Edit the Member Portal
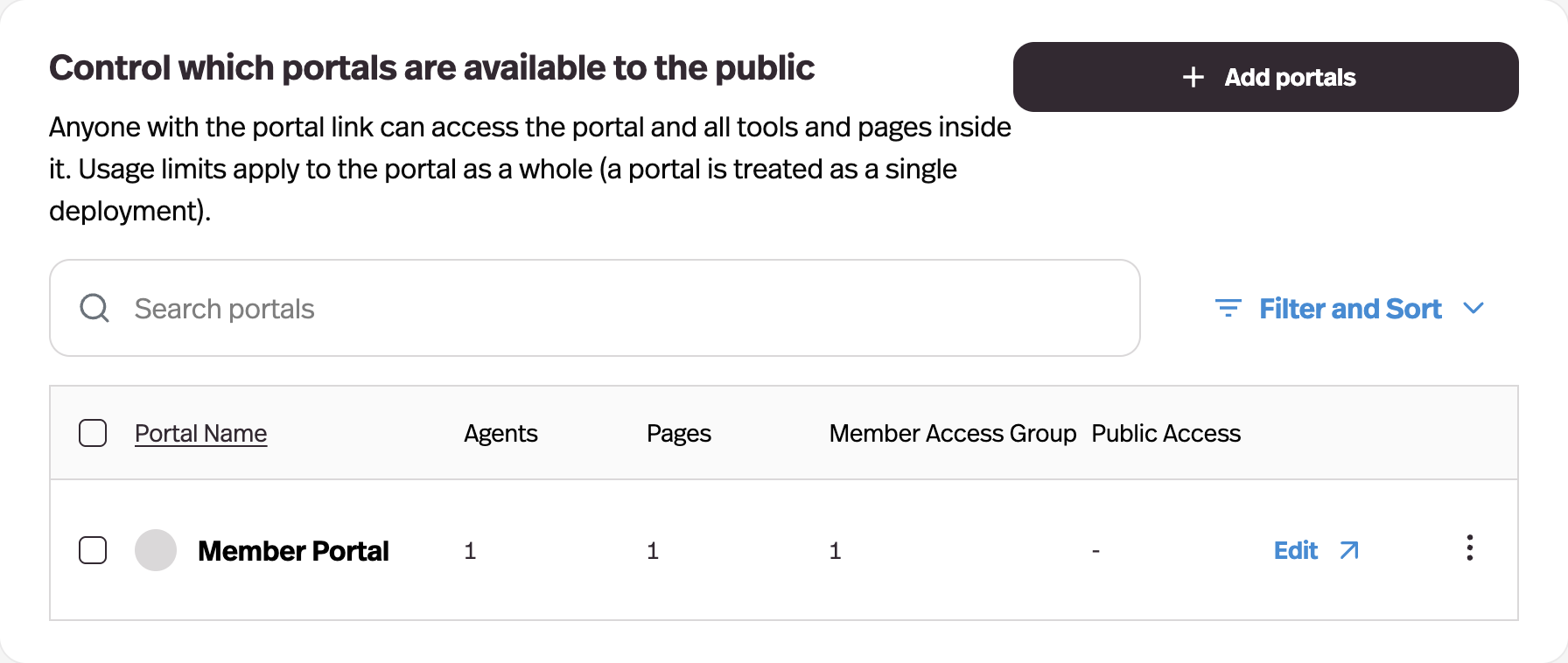The image size is (1568, 663). pos(1296,550)
